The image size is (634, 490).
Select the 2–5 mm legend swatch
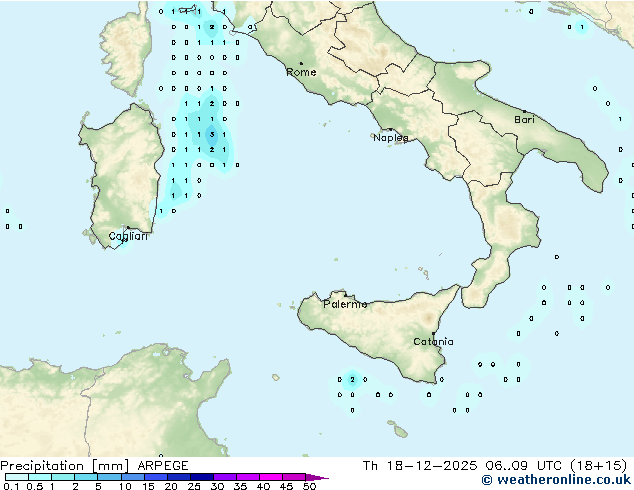tap(86, 477)
